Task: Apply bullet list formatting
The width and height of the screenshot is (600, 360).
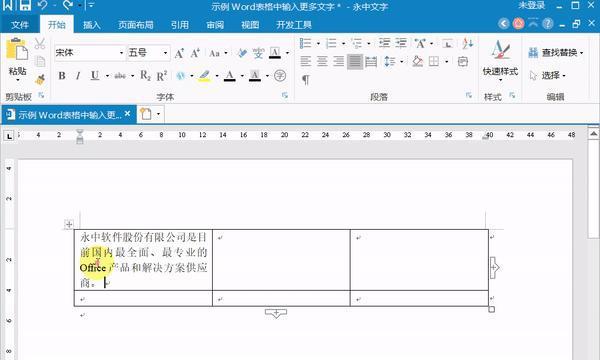Action: [305, 43]
